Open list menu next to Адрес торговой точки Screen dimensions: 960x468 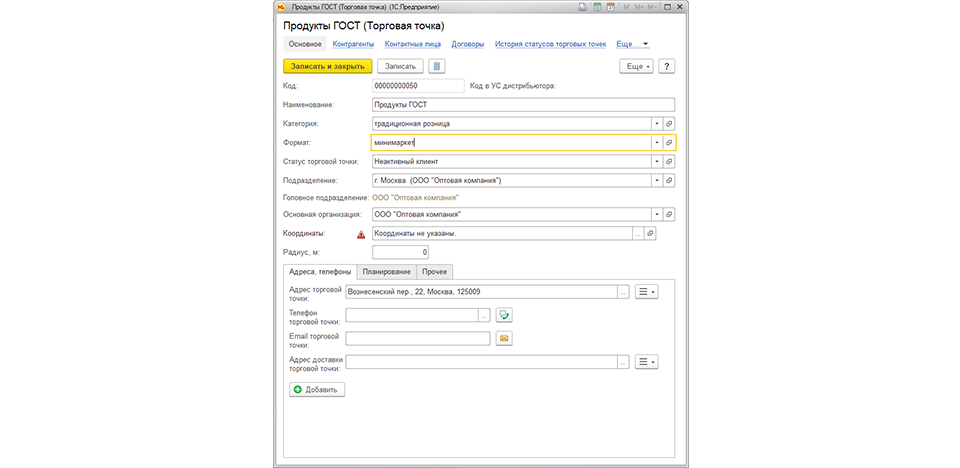647,292
